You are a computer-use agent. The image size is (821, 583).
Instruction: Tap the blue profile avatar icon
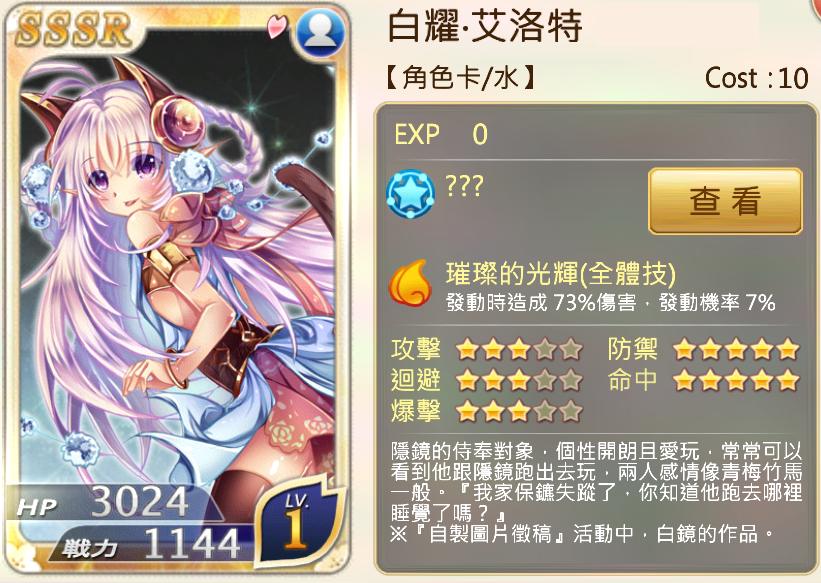(x=320, y=34)
